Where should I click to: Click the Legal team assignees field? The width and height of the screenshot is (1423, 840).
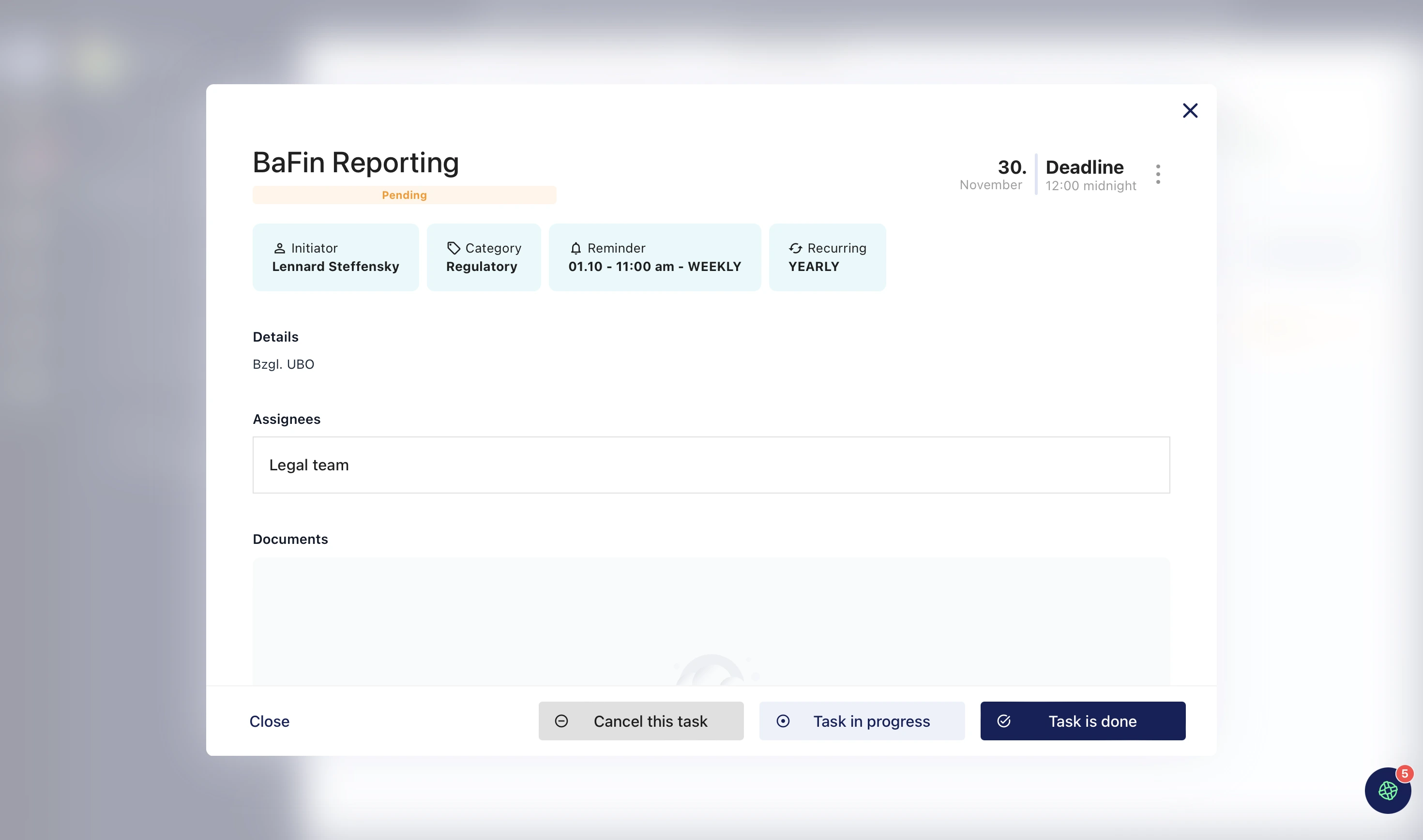coord(711,465)
